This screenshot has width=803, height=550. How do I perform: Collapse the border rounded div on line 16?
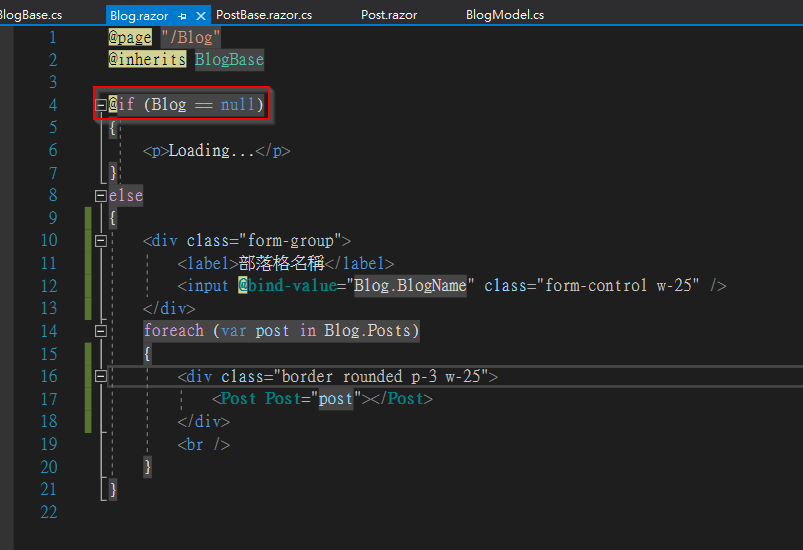click(x=101, y=376)
